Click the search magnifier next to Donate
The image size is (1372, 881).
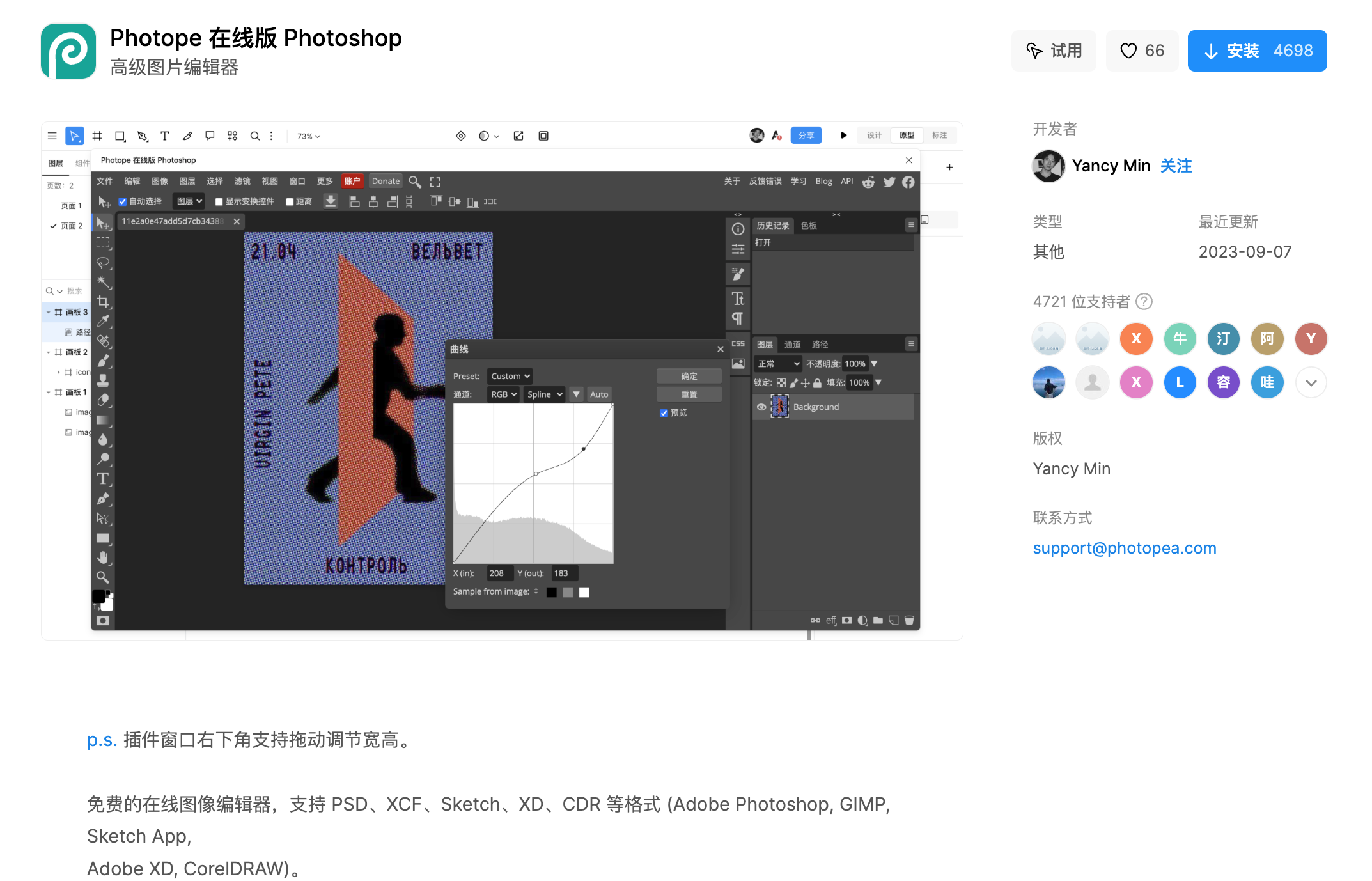[x=415, y=182]
